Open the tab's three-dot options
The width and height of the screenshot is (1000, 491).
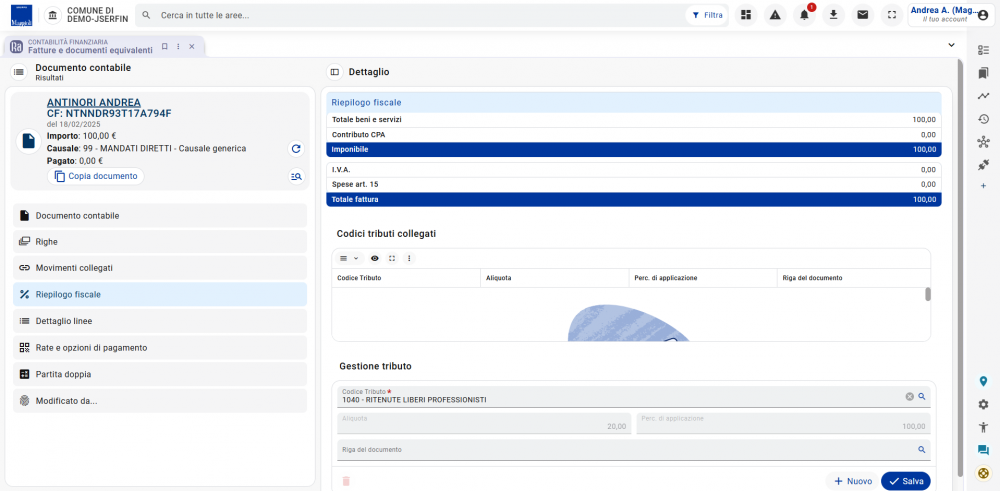pos(178,47)
